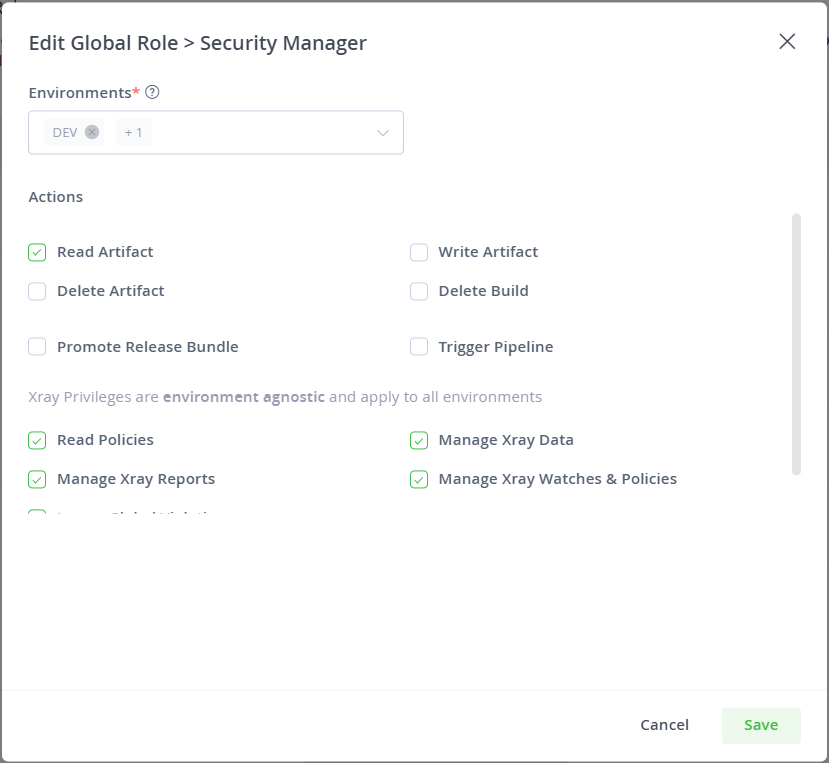Click the Environments help question mark icon
The width and height of the screenshot is (829, 763).
[x=152, y=92]
